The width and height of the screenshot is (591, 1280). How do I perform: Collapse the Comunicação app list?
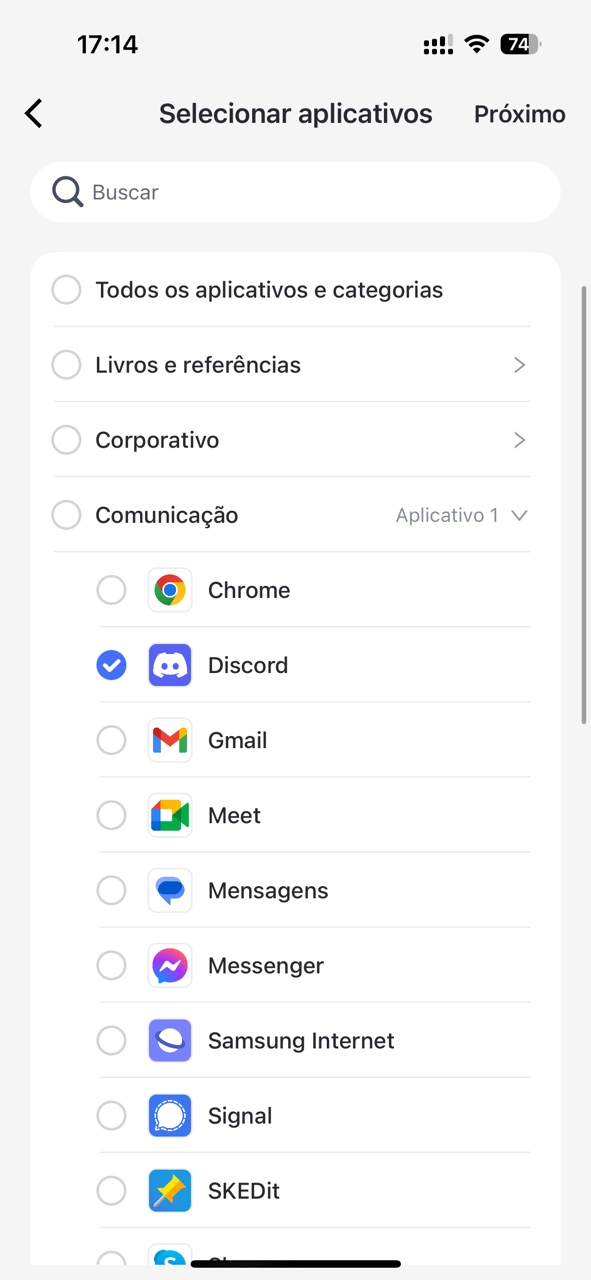pyautogui.click(x=519, y=515)
